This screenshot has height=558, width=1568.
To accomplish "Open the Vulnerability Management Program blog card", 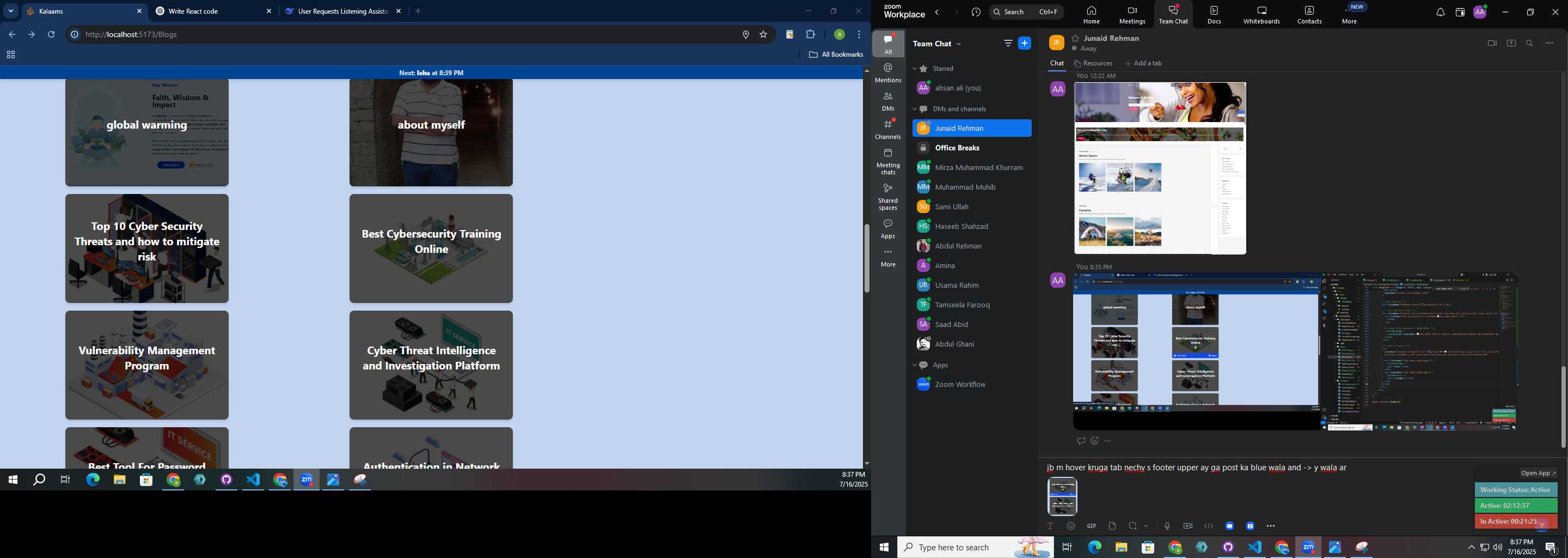I will (x=146, y=365).
